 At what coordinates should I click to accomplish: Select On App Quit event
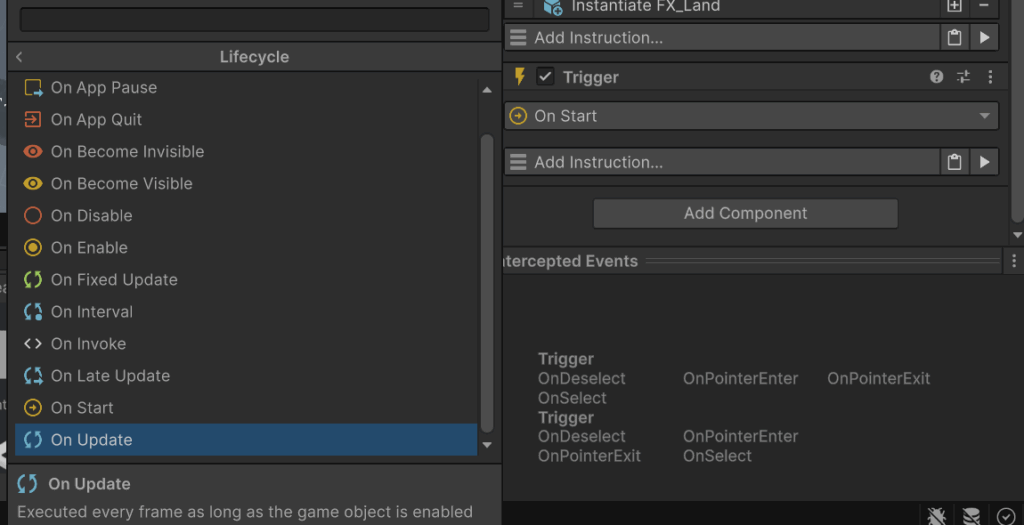[96, 120]
